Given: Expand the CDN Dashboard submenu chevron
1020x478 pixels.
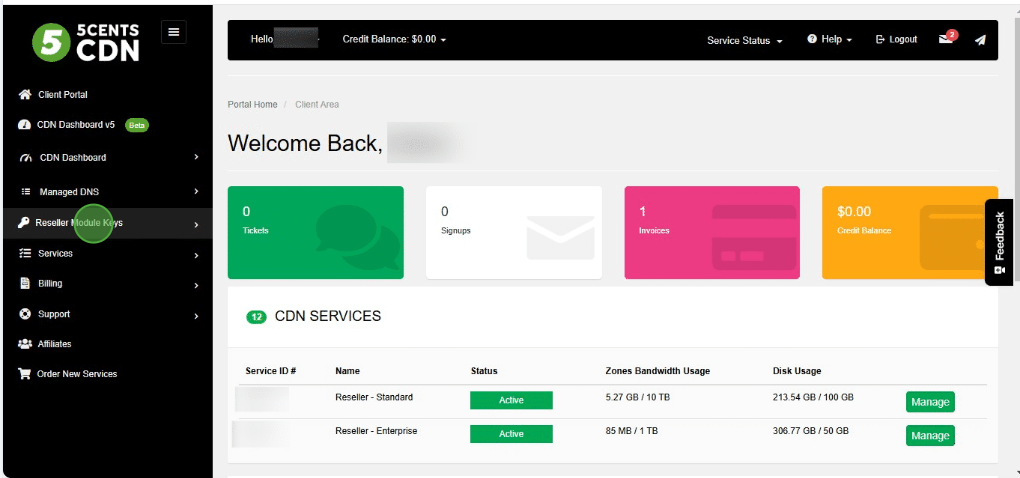Looking at the screenshot, I should 196,157.
